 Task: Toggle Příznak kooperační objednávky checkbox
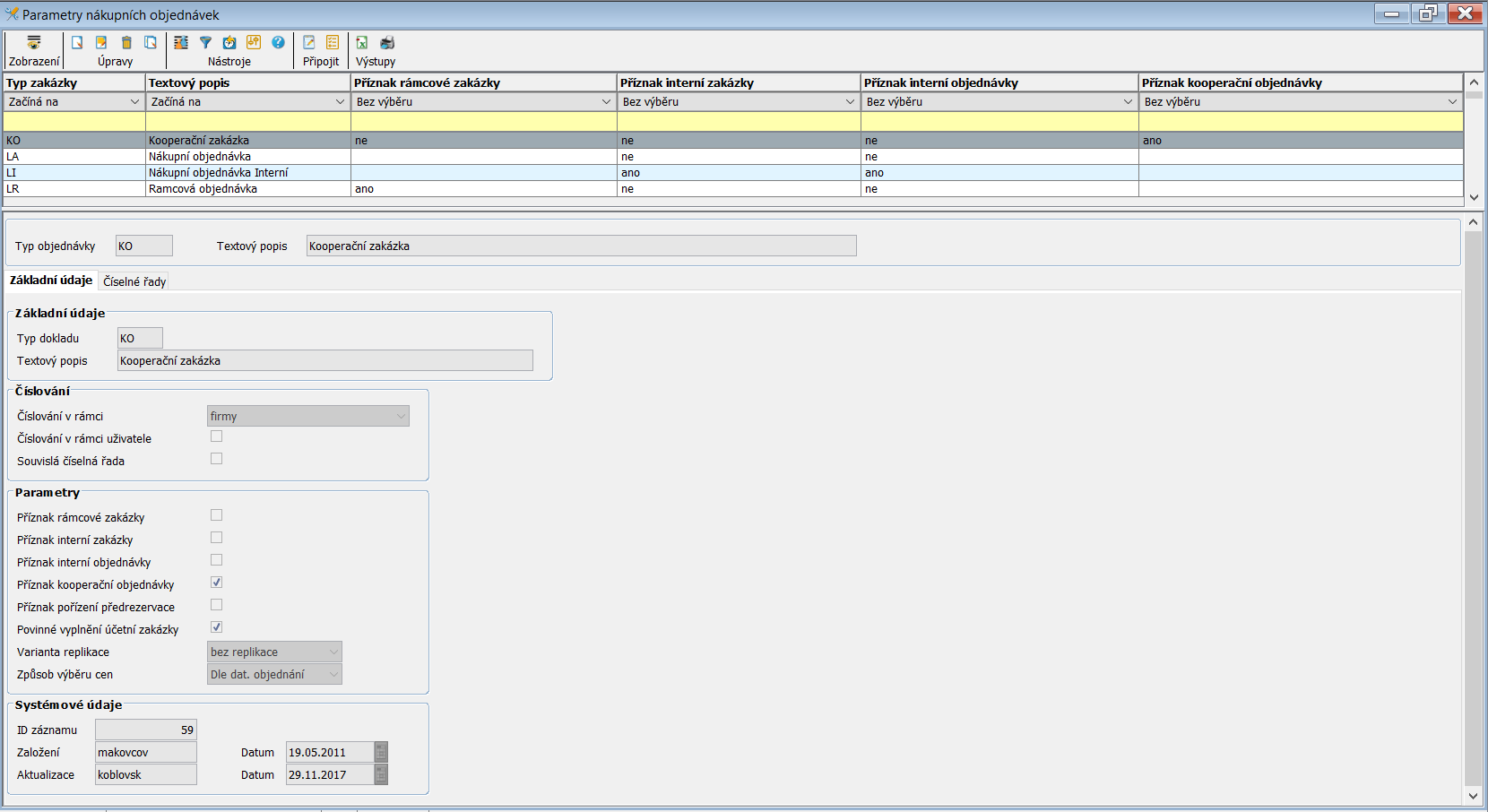(x=216, y=583)
